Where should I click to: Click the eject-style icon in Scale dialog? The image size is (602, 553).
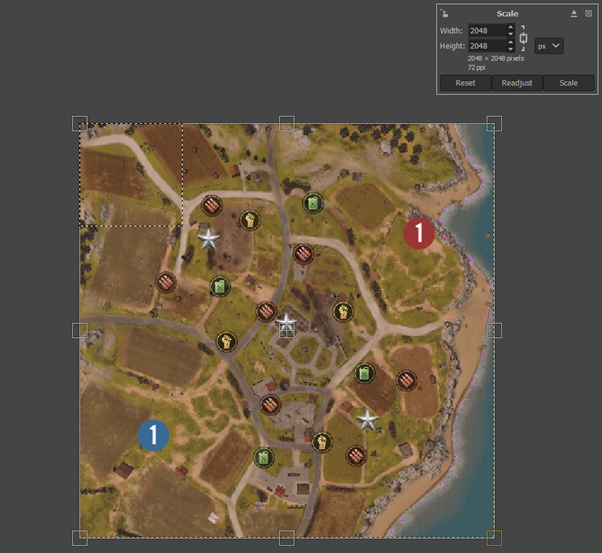click(x=574, y=14)
